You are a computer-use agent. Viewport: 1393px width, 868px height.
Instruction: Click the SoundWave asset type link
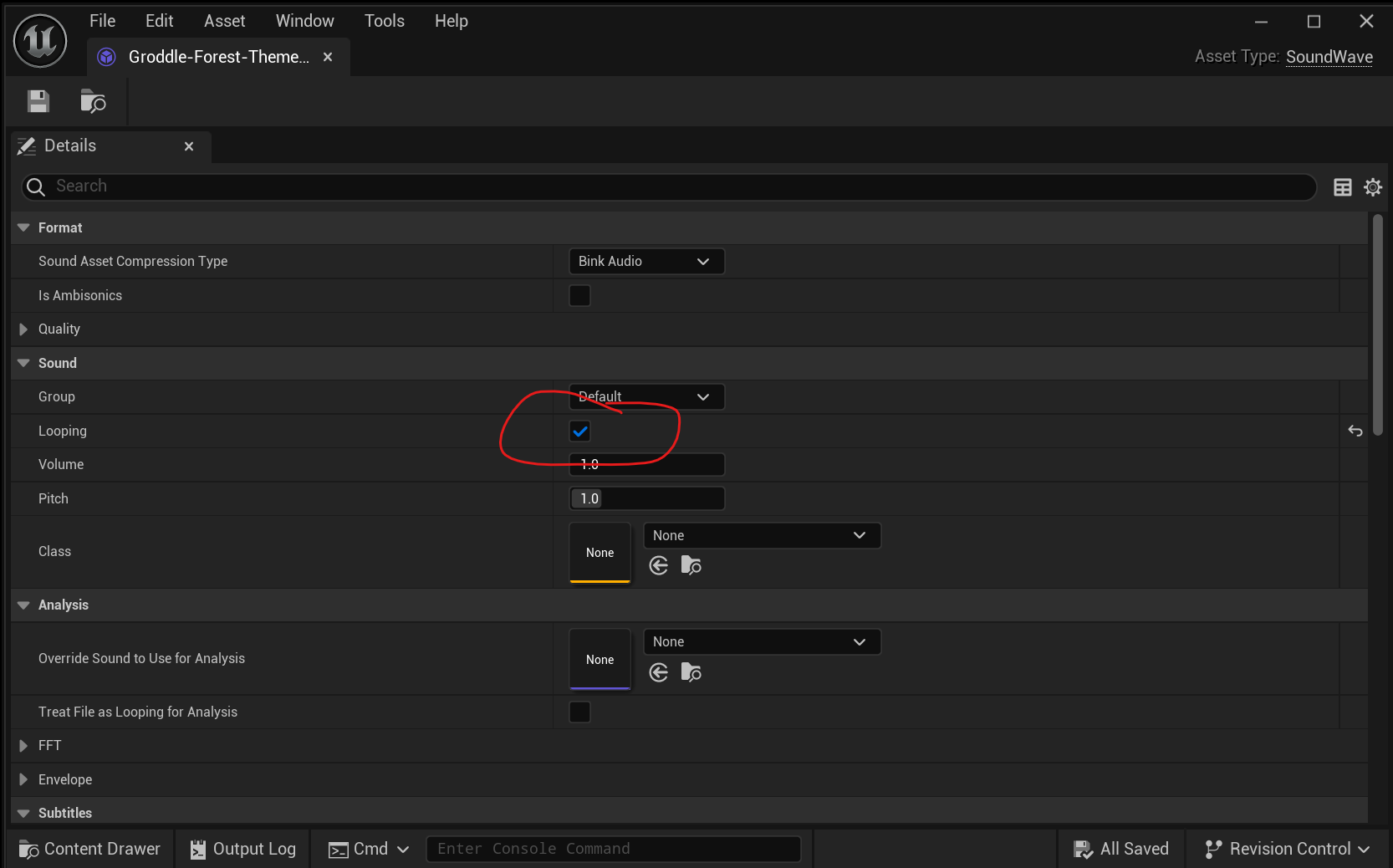tap(1329, 57)
